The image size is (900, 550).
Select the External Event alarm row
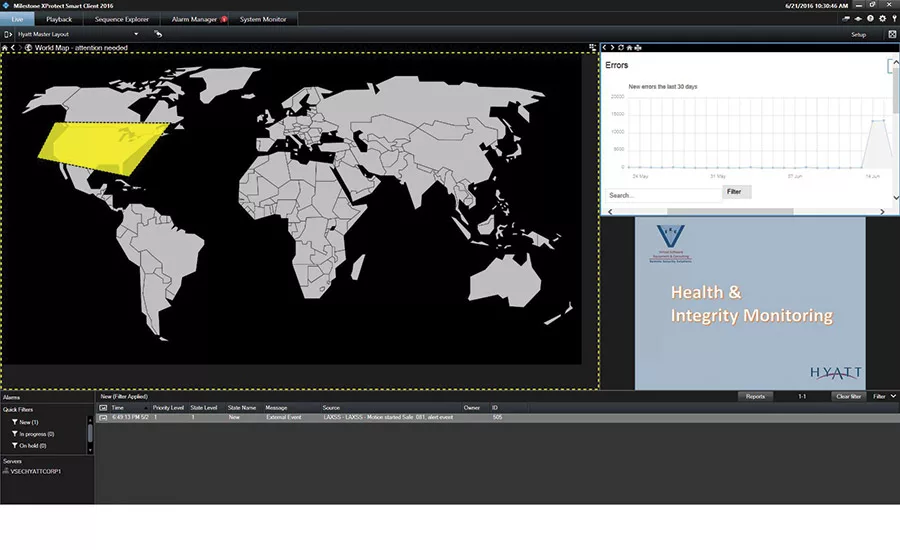tap(497, 417)
